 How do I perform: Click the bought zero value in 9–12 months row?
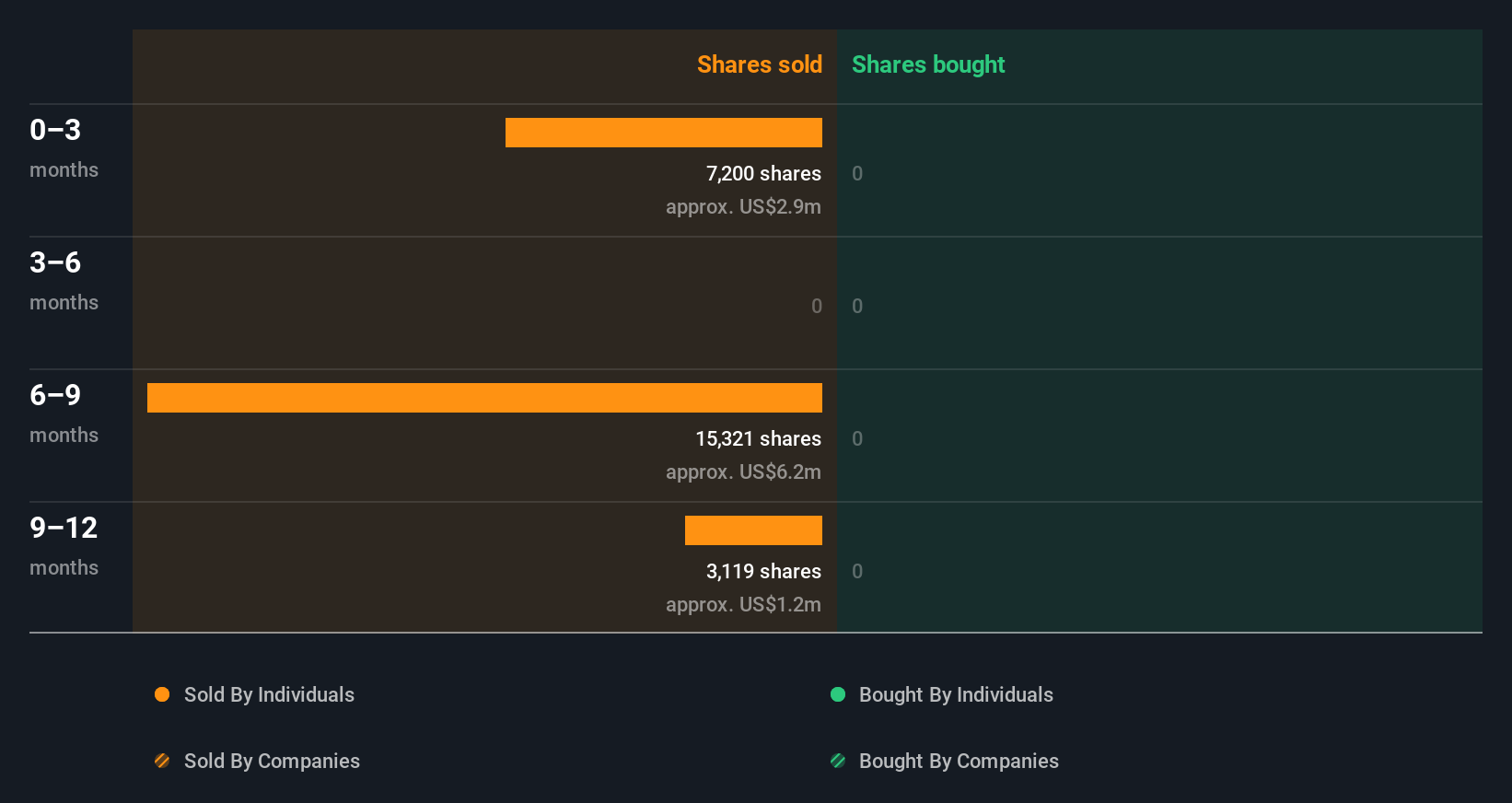pos(857,571)
